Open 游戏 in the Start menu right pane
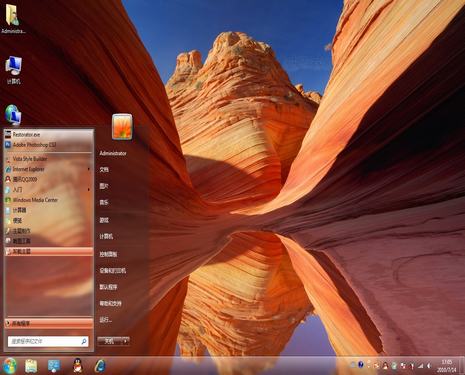 pyautogui.click(x=104, y=220)
